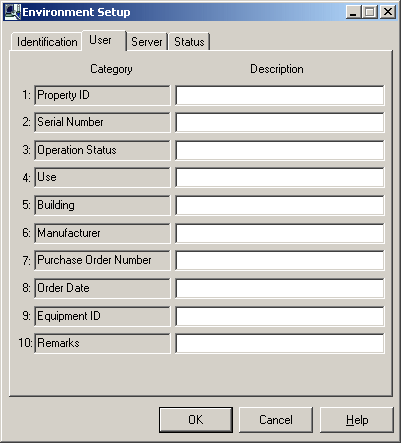Open the Server tab

(x=147, y=42)
